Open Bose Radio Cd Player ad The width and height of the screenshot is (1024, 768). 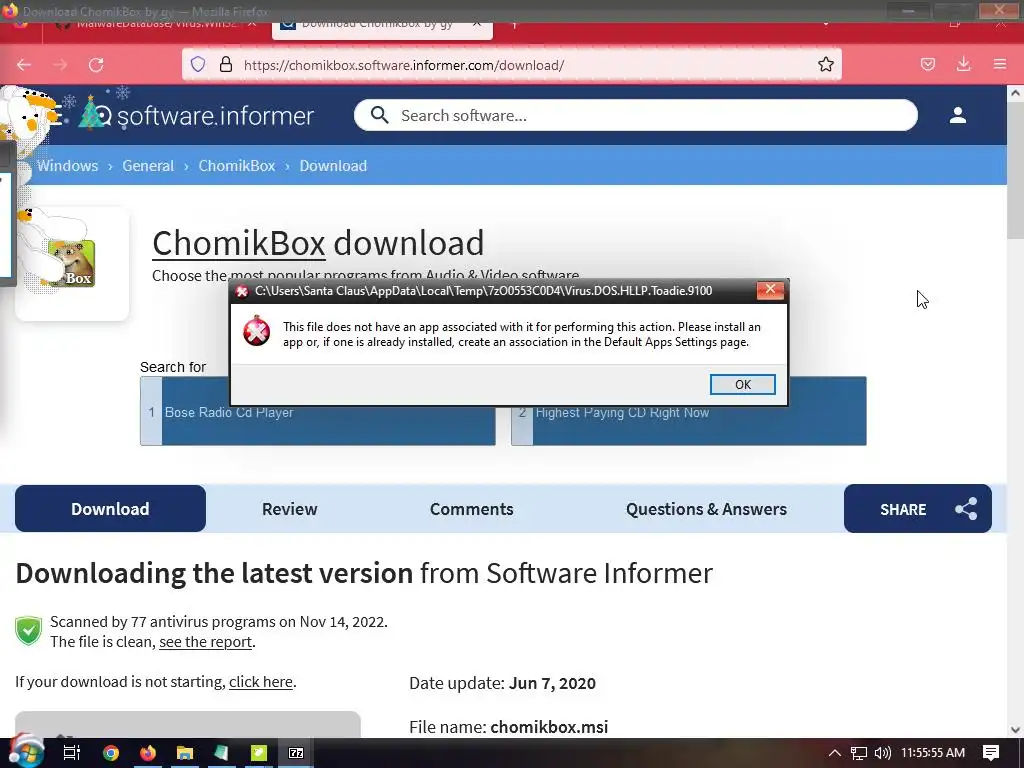318,412
